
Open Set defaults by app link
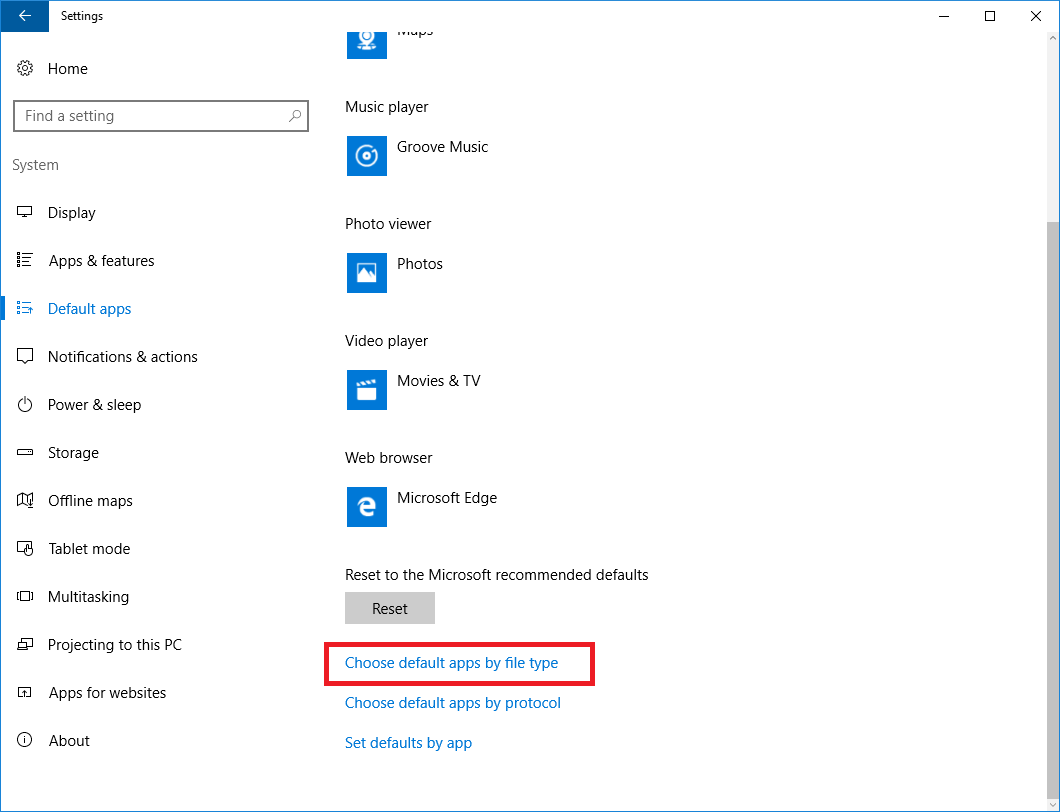pos(408,742)
